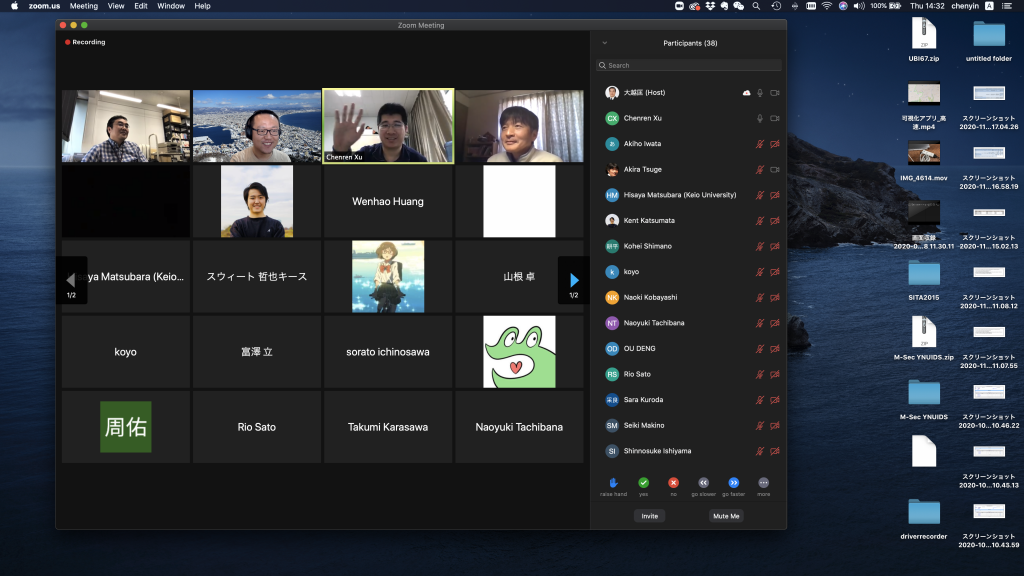This screenshot has height=576, width=1024.
Task: Open the Apple menu
Action: tap(14, 6)
